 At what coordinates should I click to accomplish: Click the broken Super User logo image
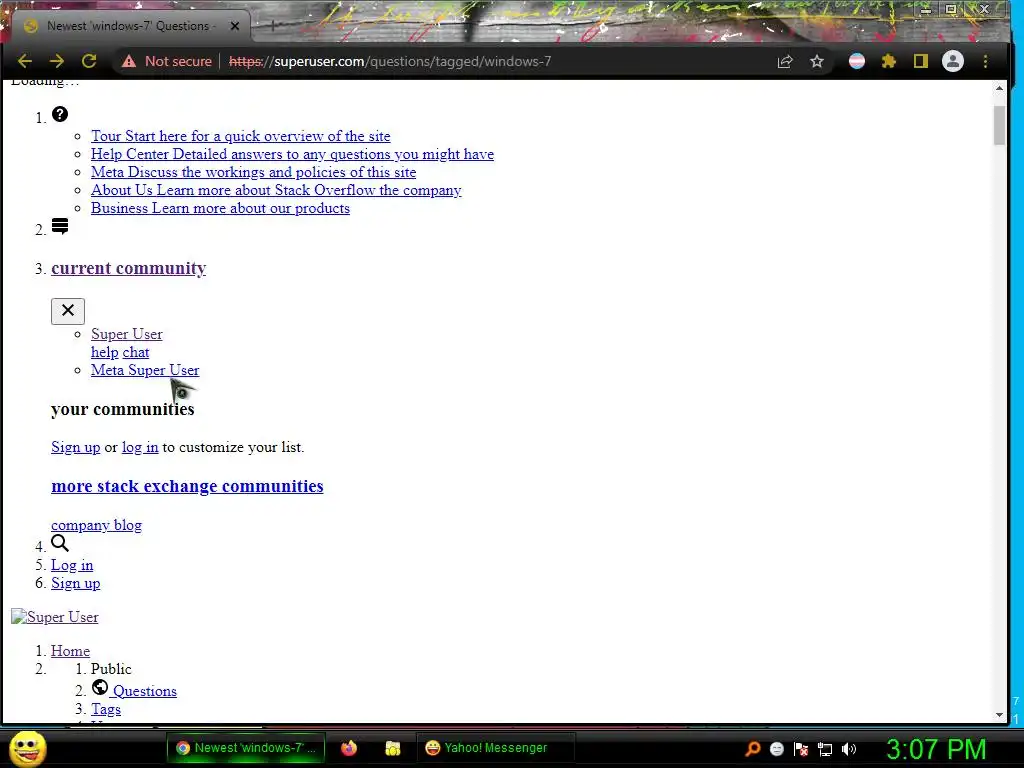tap(55, 617)
